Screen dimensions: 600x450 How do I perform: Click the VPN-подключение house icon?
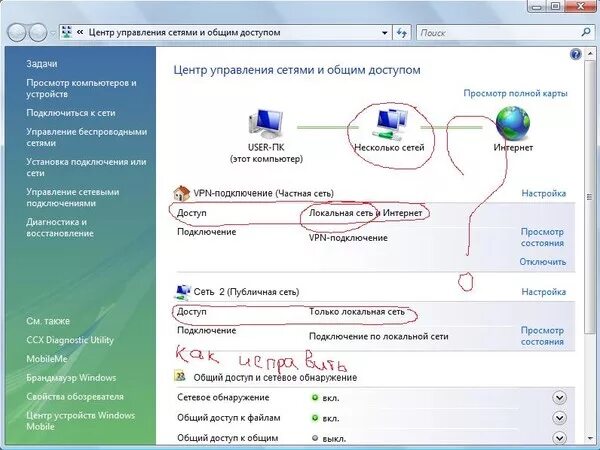coord(182,193)
